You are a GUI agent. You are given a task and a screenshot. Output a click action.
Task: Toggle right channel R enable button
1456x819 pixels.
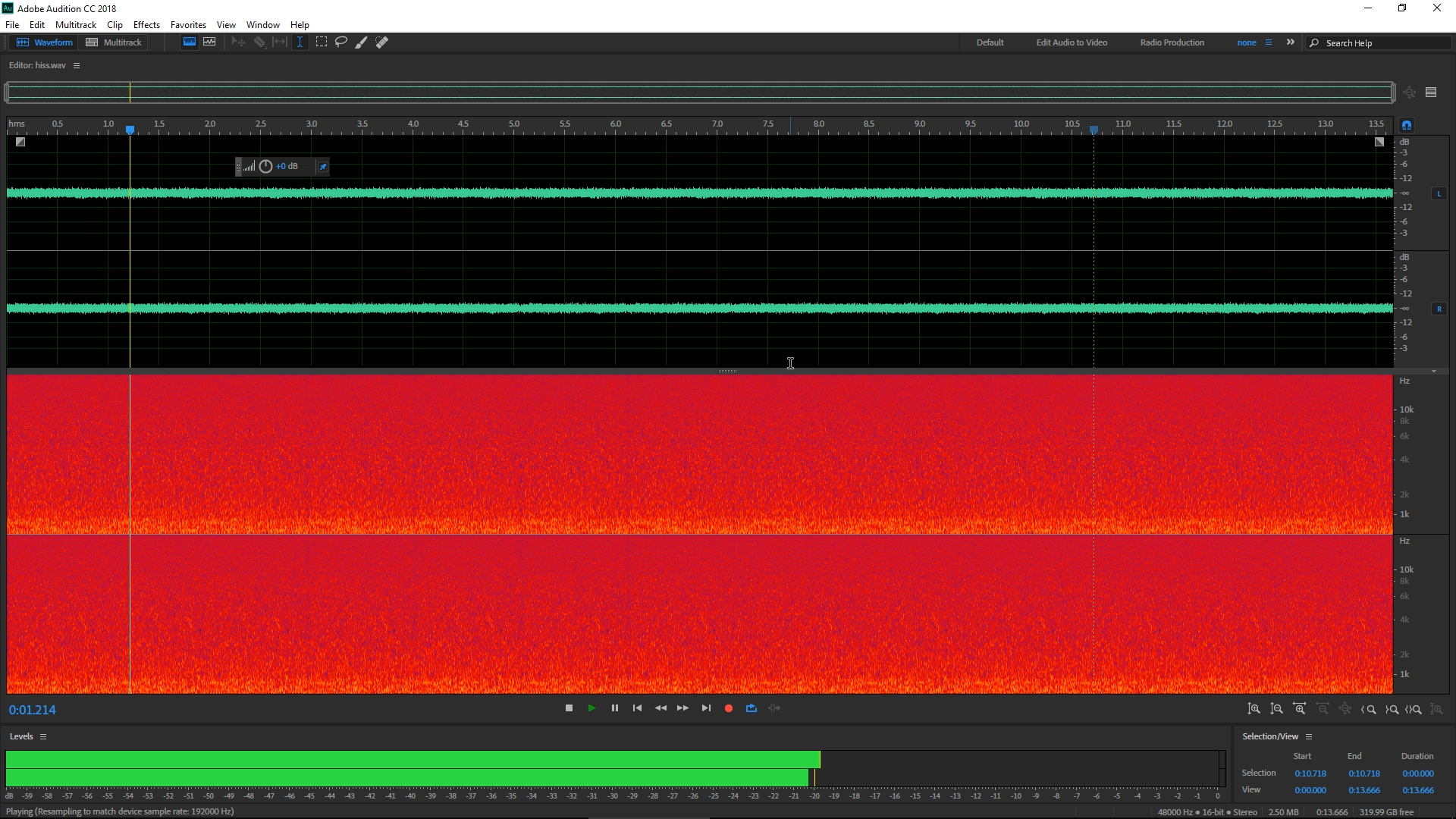[x=1439, y=309]
